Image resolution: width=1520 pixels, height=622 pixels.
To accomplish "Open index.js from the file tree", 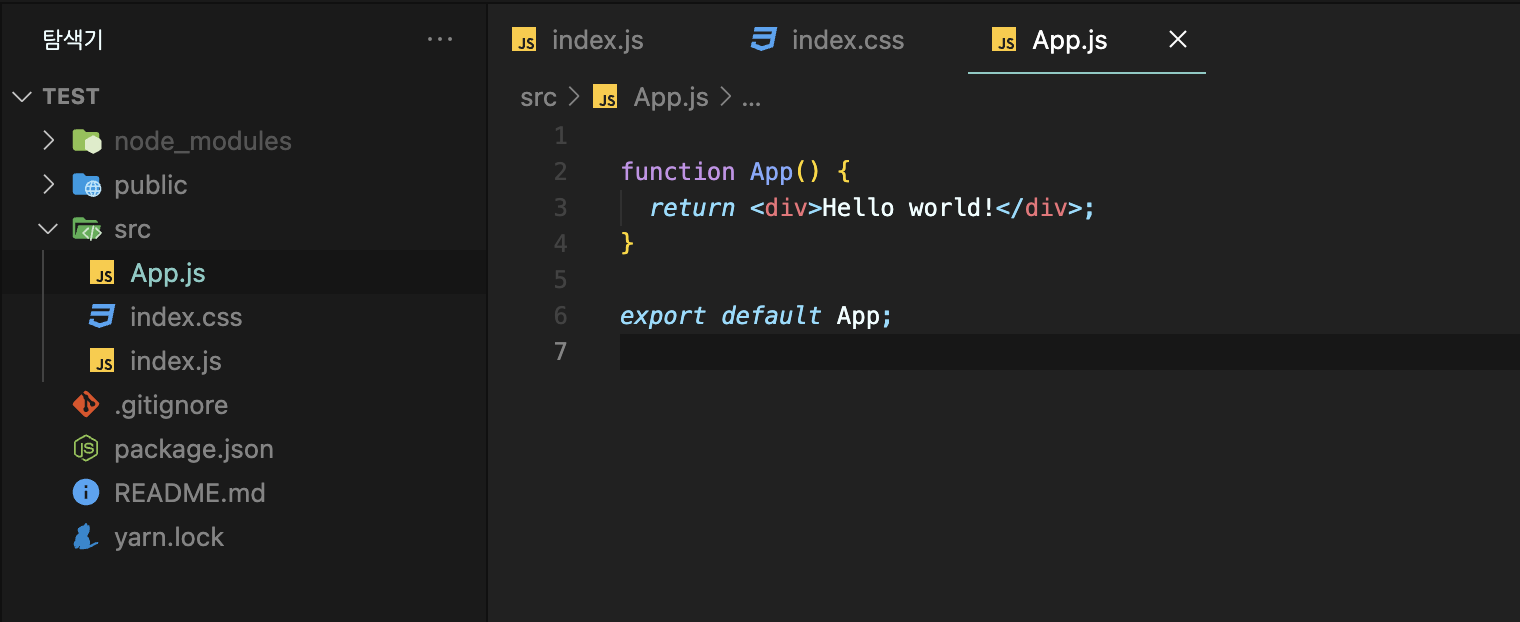I will click(x=175, y=361).
